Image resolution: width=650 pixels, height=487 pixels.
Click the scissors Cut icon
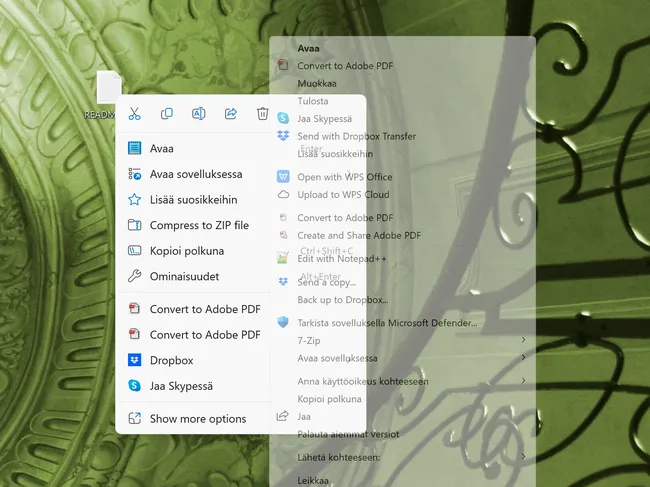pyautogui.click(x=134, y=113)
